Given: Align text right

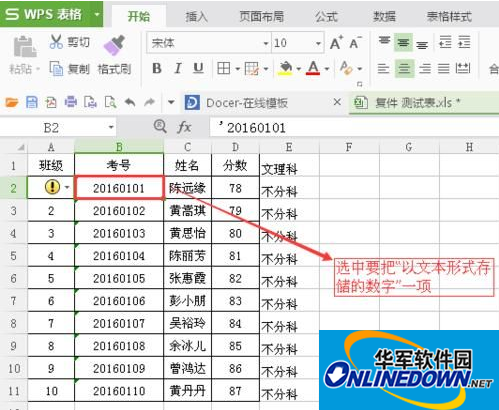Looking at the screenshot, I should coord(425,69).
